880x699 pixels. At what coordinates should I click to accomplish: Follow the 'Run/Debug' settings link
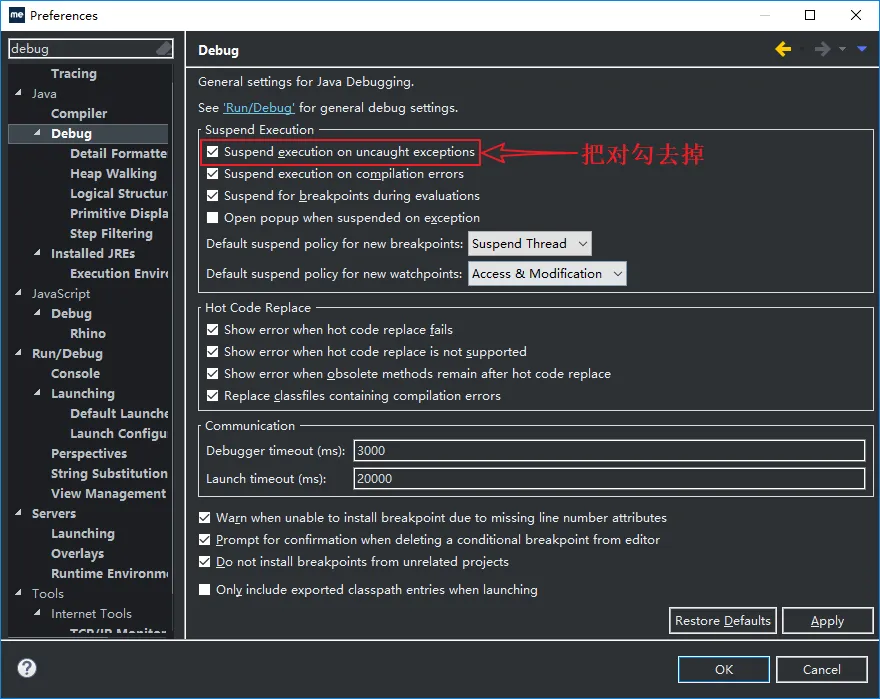click(259, 108)
